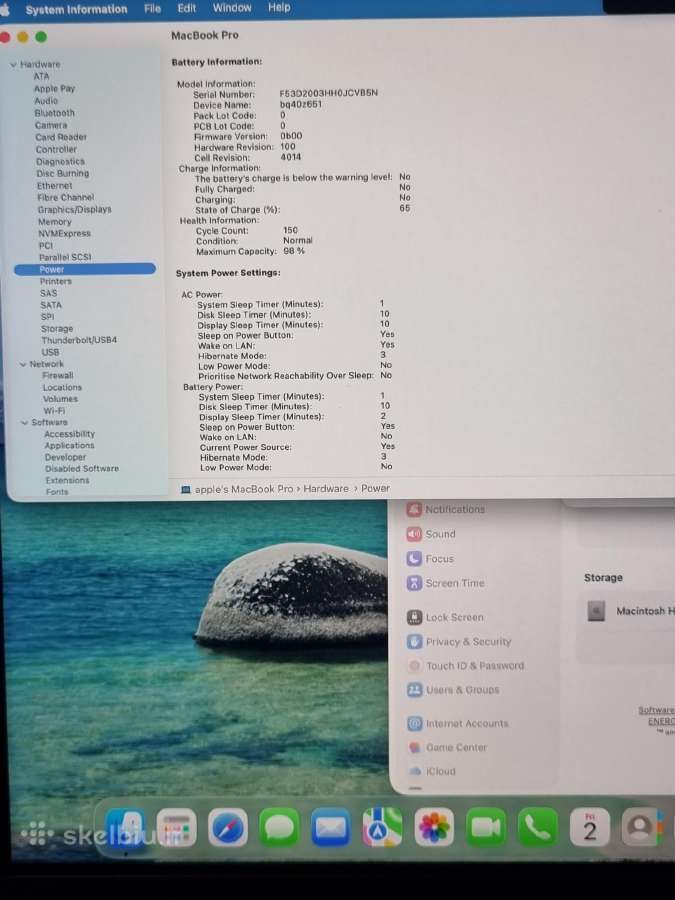This screenshot has height=900, width=675.
Task: Select Memory in the Hardware list
Action: click(x=55, y=222)
